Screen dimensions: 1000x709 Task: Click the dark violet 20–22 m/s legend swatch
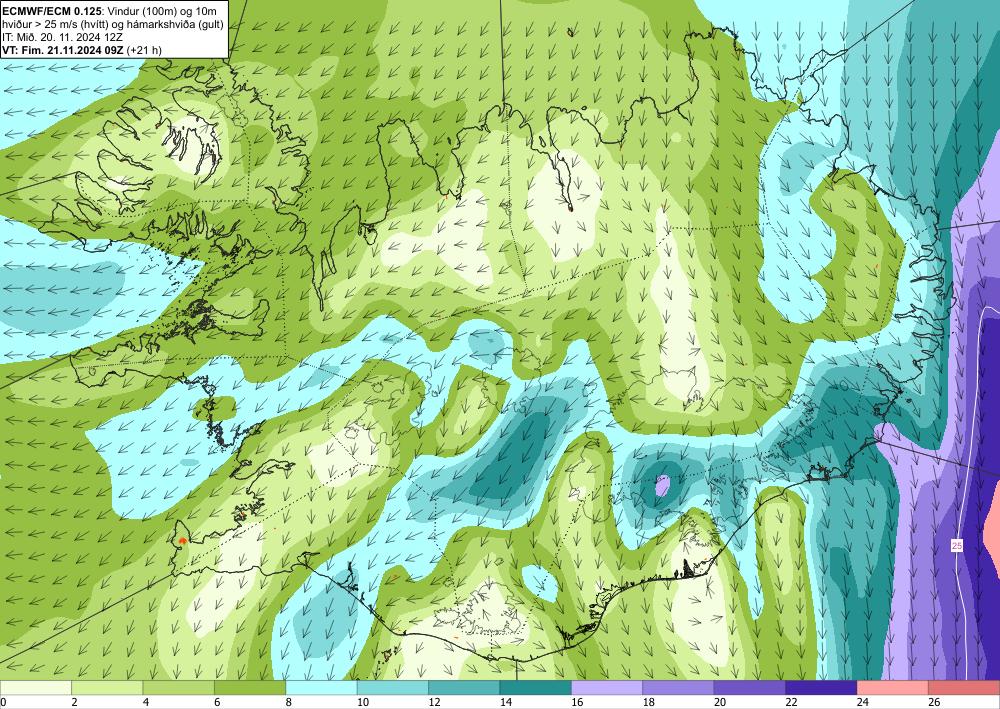pos(750,687)
